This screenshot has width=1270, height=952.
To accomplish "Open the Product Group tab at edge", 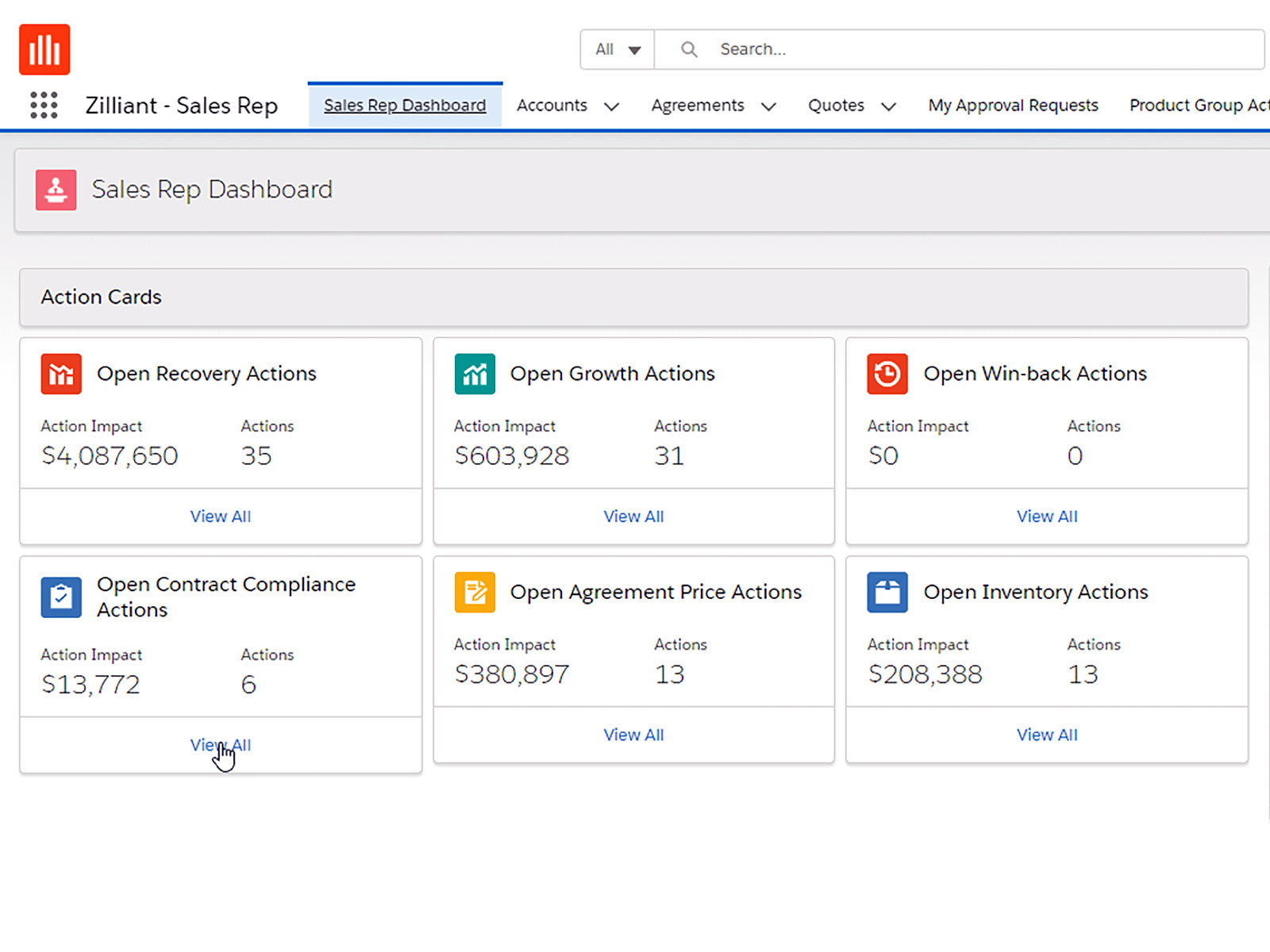I will [1199, 106].
